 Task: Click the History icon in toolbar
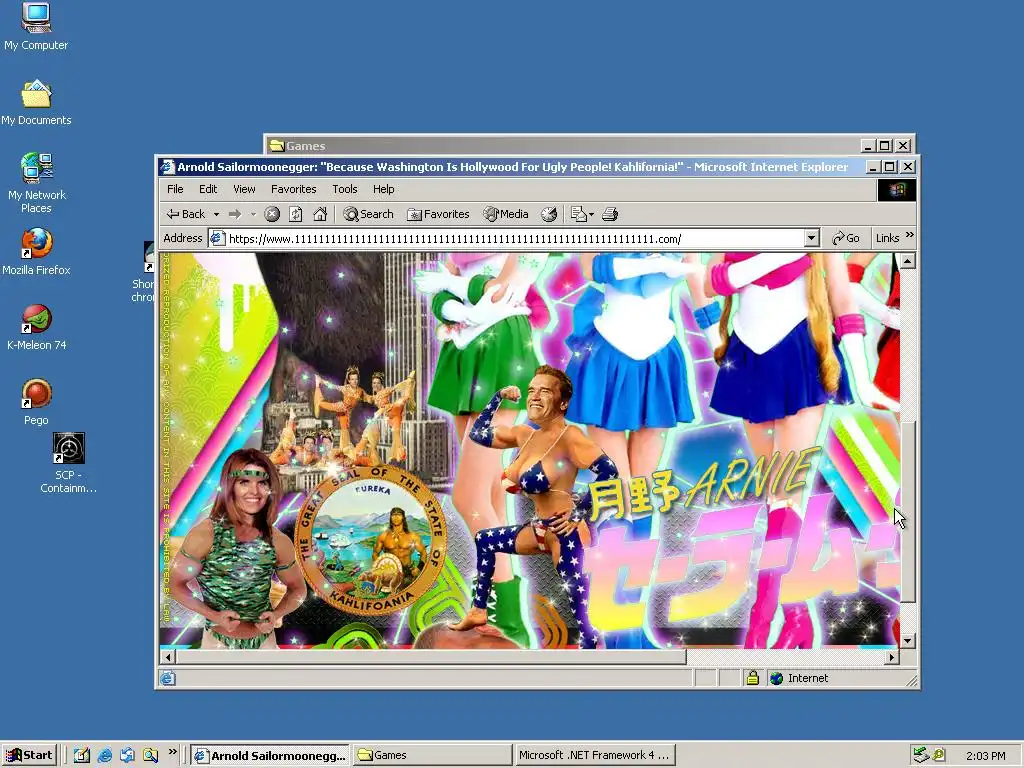(x=549, y=214)
